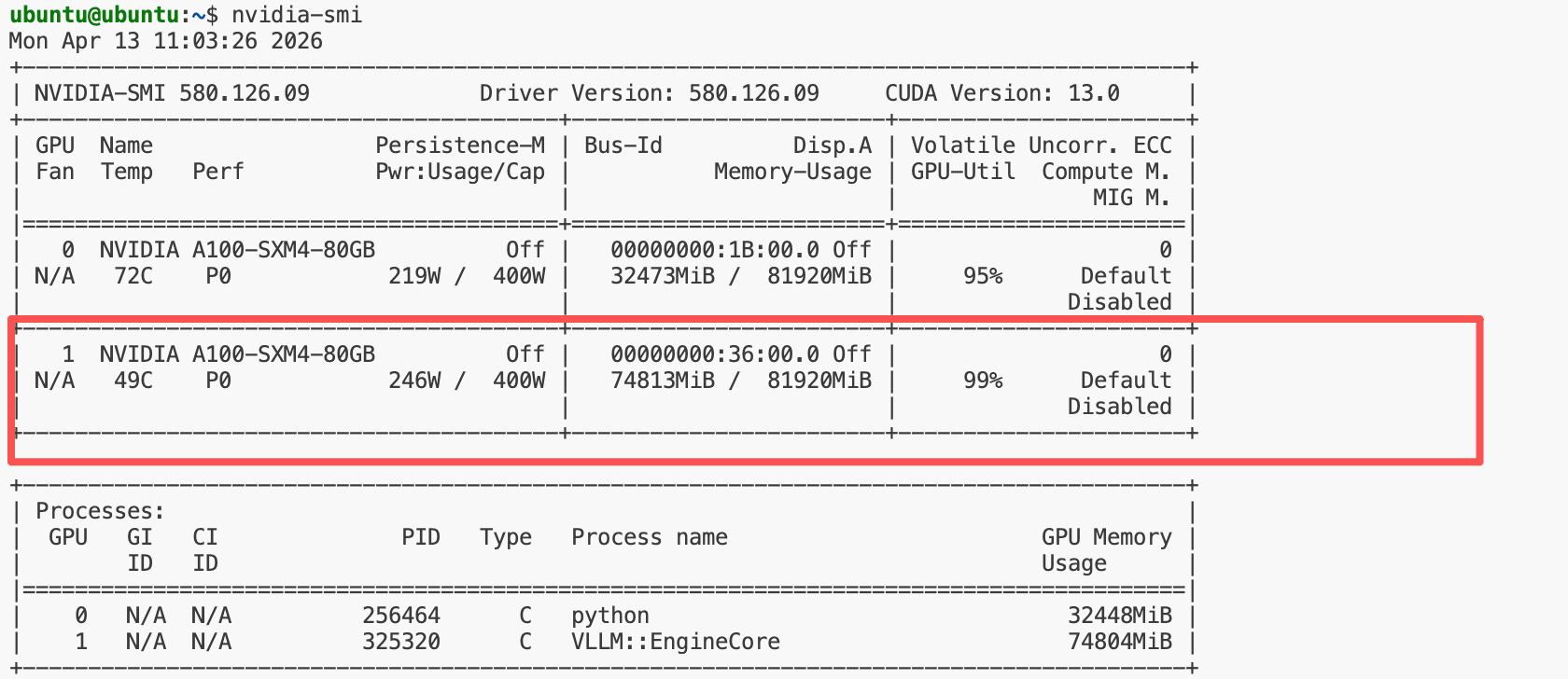Viewport: 1568px width, 679px height.
Task: Click the Bus-Id column header
Action: (x=623, y=145)
